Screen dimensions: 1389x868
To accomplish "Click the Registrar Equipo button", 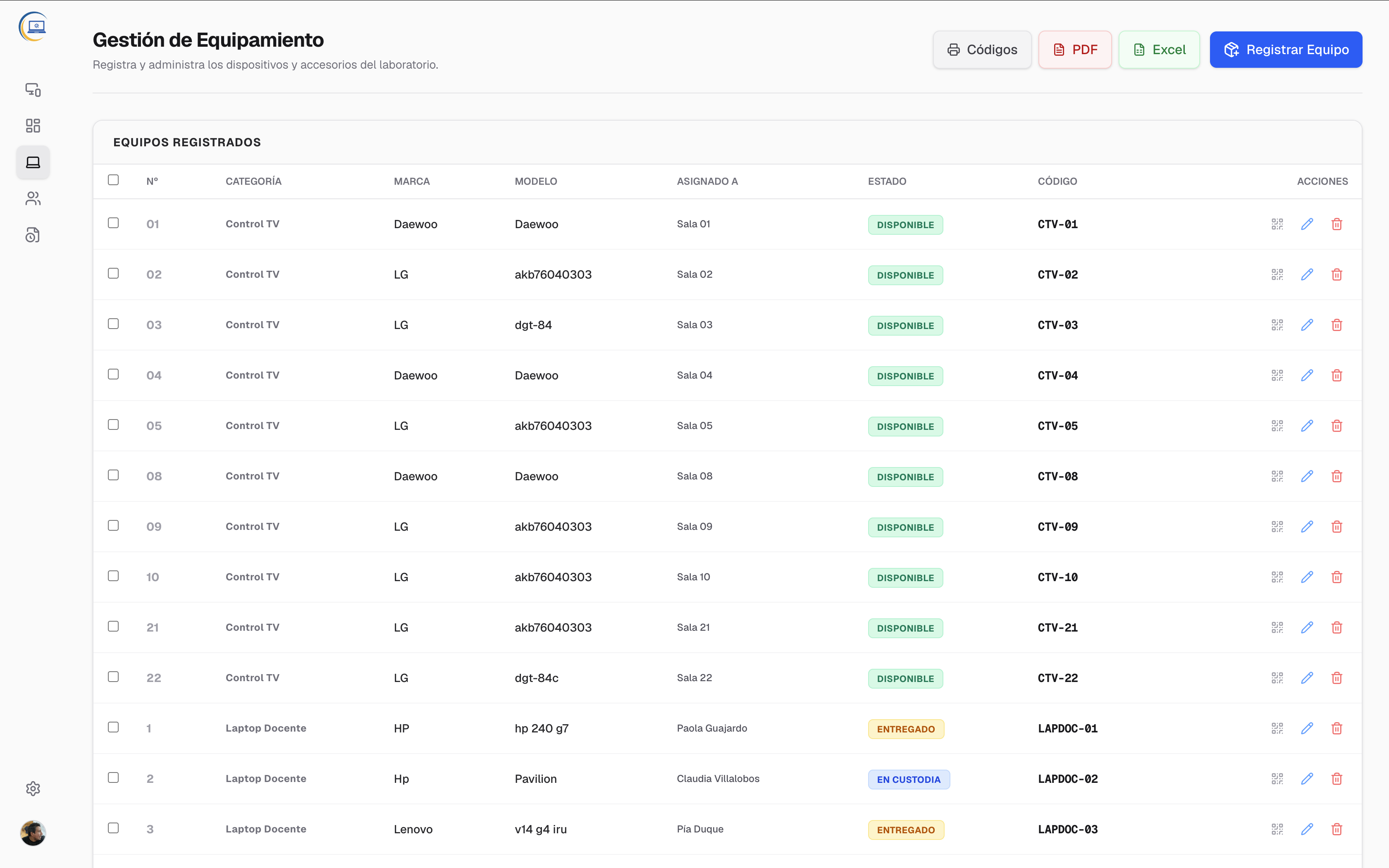I will pos(1286,49).
